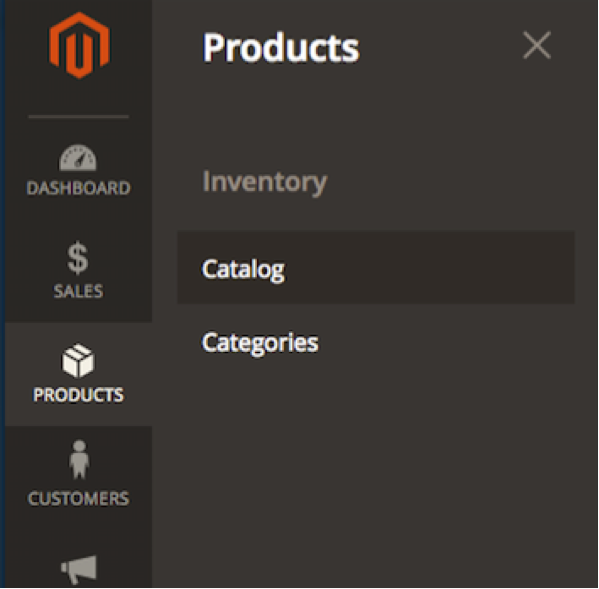Image resolution: width=599 pixels, height=589 pixels.
Task: Select the Sales dollar sign icon
Action: coord(78,258)
